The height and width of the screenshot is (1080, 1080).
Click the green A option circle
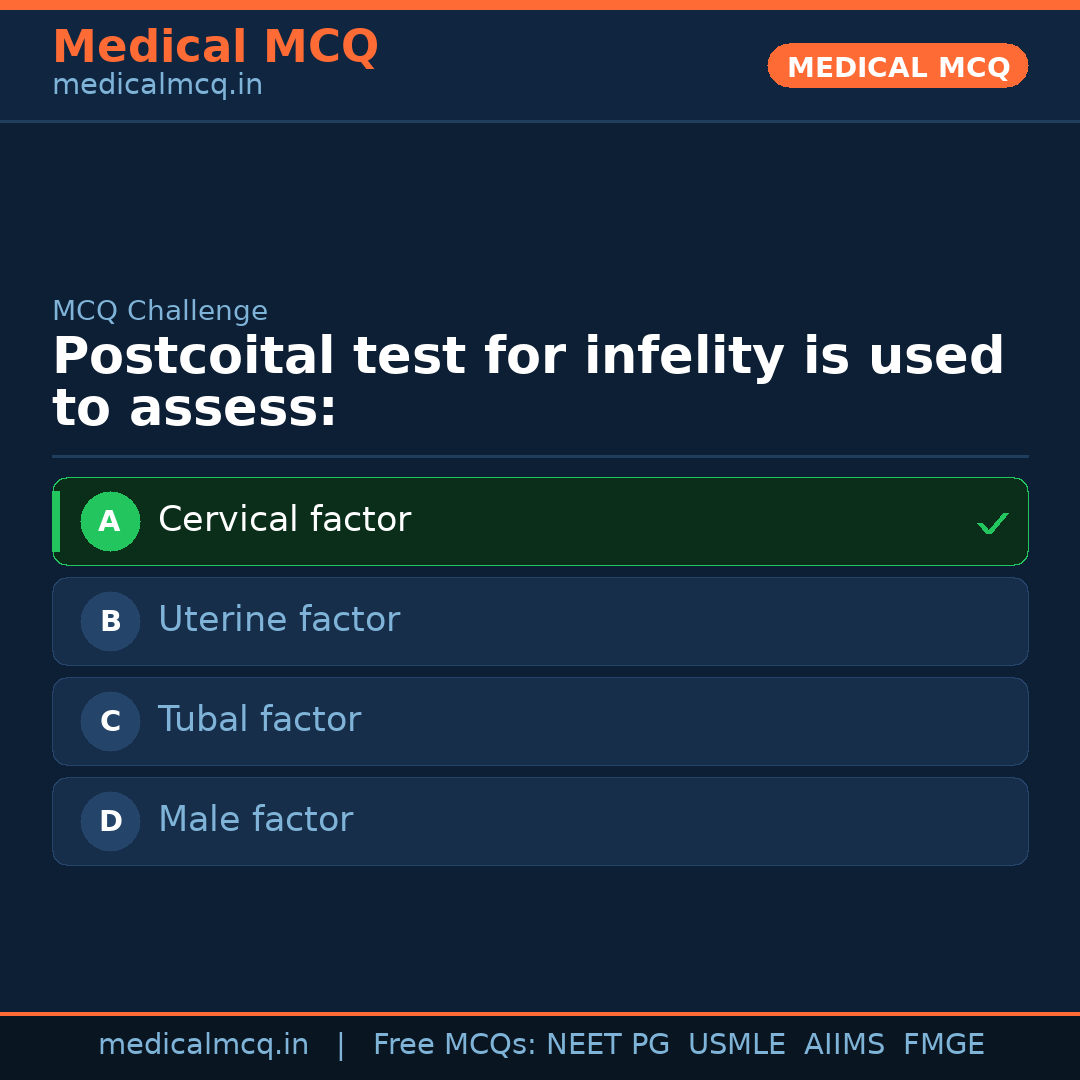pyautogui.click(x=110, y=521)
